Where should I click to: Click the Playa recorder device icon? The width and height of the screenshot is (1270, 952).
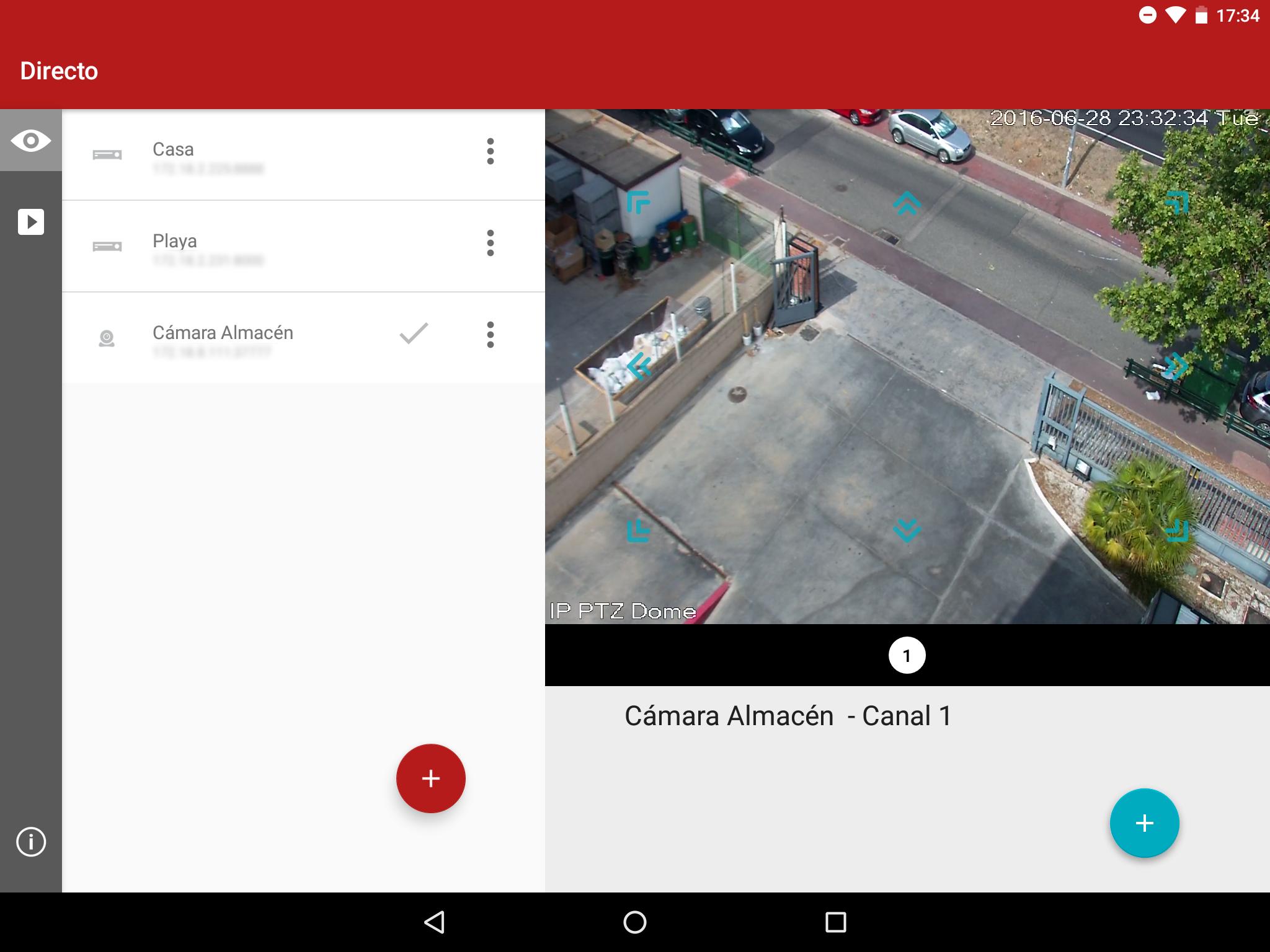107,247
